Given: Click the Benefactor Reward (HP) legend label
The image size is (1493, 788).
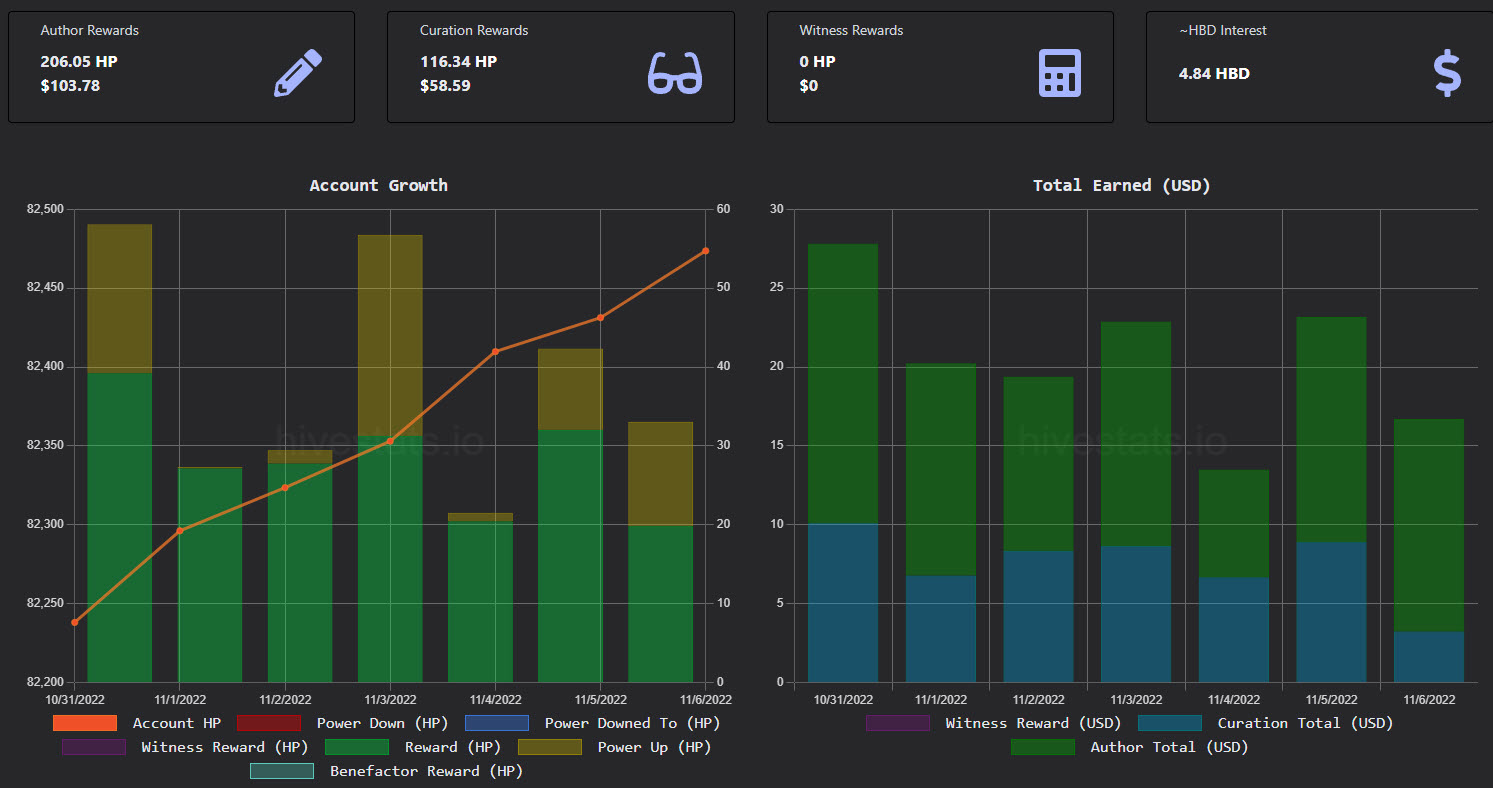Looking at the screenshot, I should [426, 771].
